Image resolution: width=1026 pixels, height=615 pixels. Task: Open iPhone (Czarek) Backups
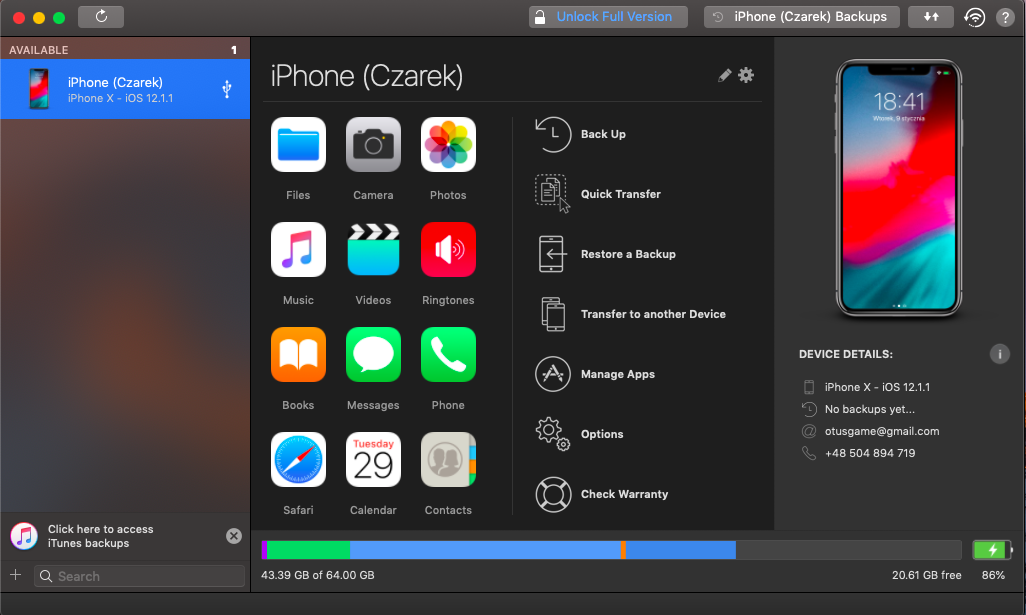801,16
